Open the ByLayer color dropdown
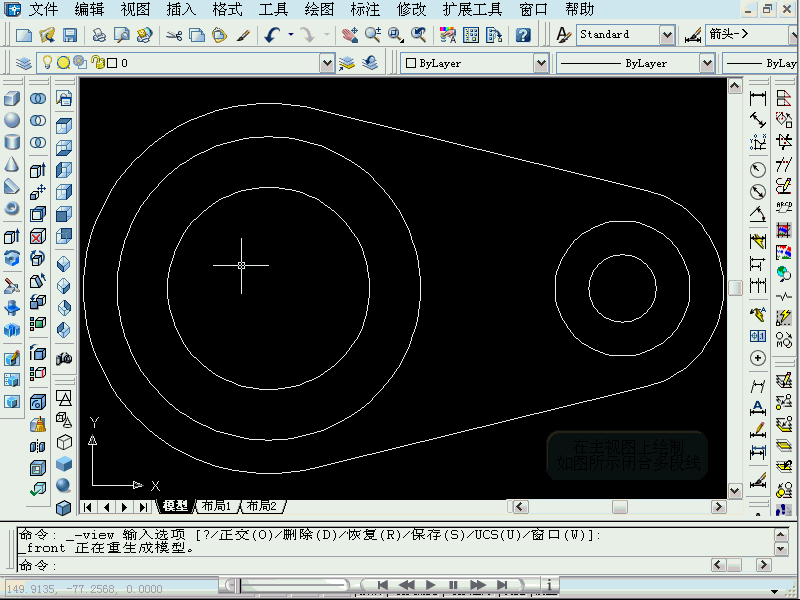This screenshot has width=800, height=600. coord(541,63)
